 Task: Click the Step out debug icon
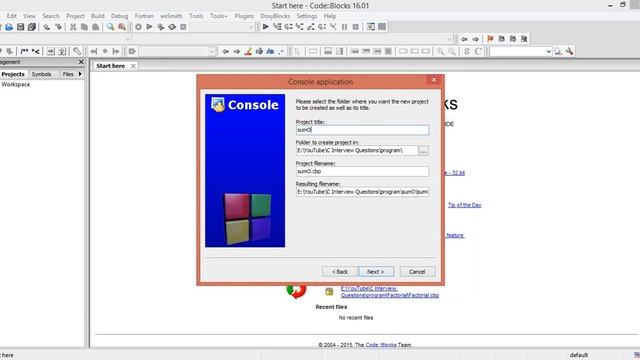[311, 27]
